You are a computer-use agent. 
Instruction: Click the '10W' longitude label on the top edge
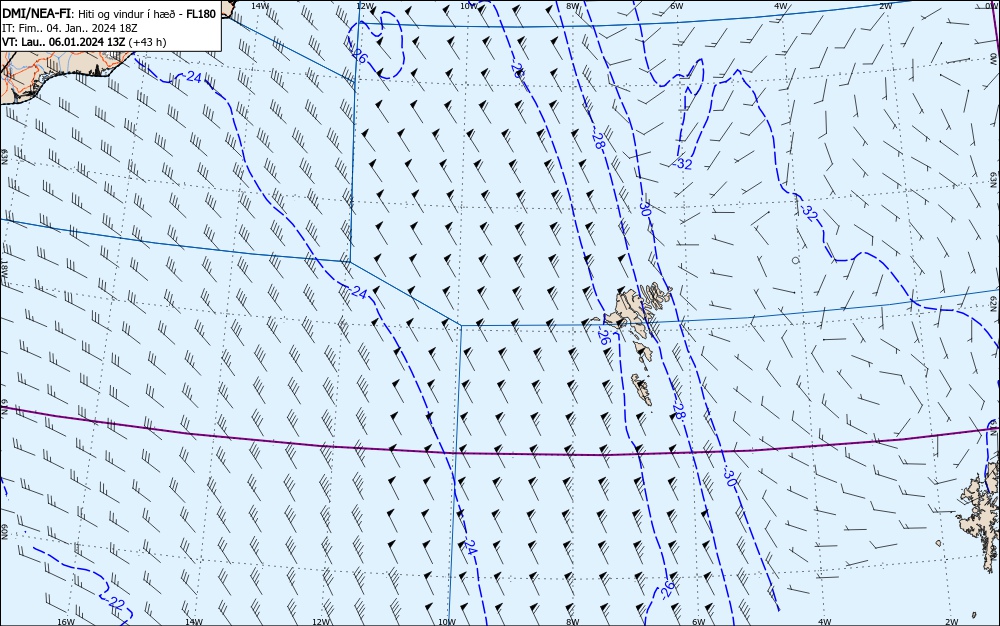point(469,6)
